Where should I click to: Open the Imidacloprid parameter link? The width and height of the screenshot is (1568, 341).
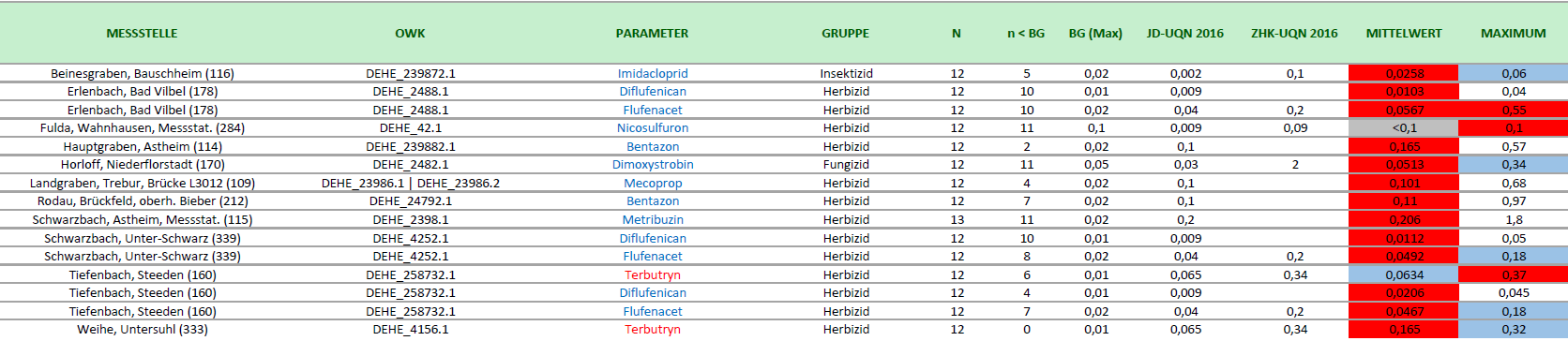tap(653, 73)
